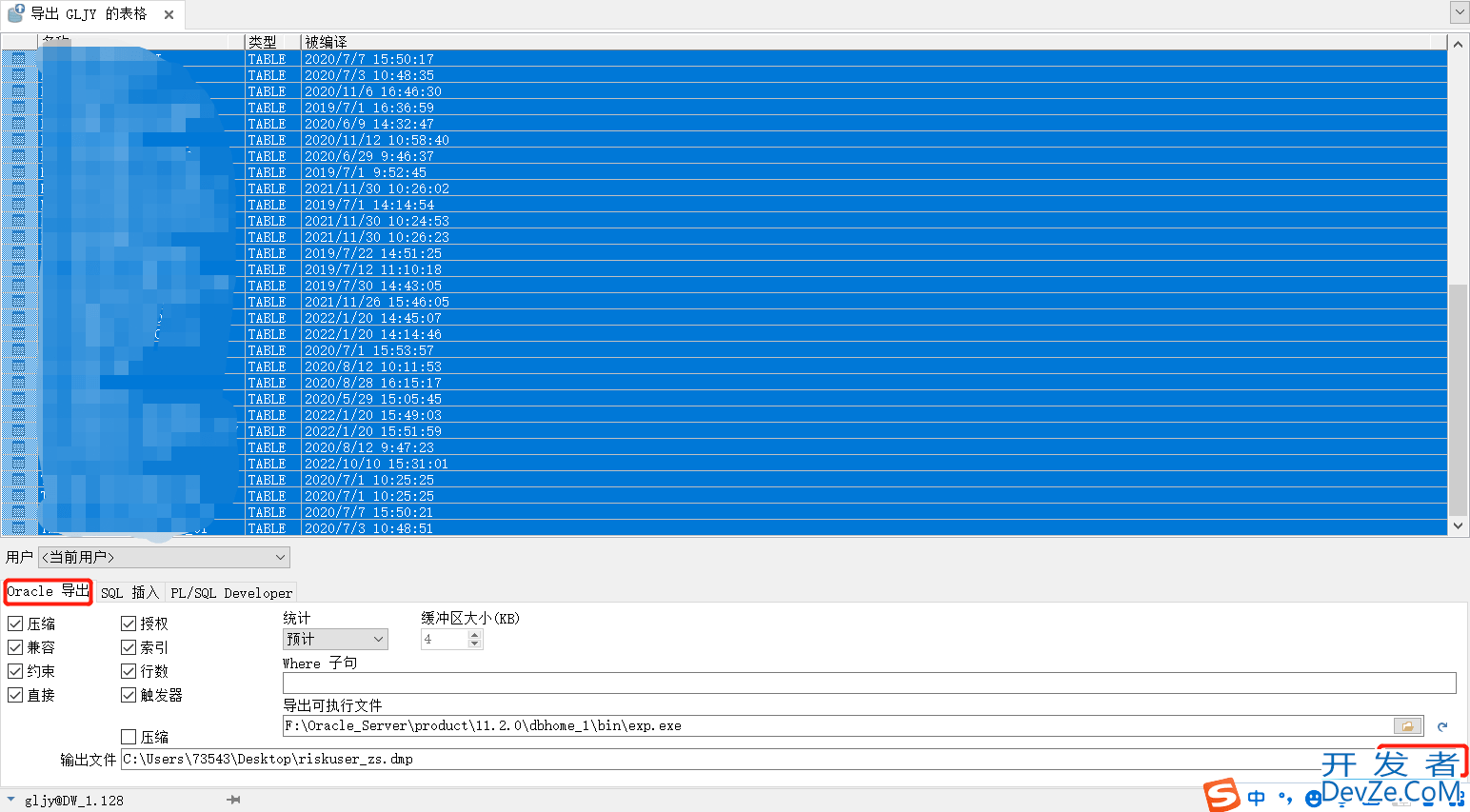Click table icon of row compiled 2020/7/7 15:50:17
Image resolution: width=1470 pixels, height=812 pixels.
pyautogui.click(x=17, y=59)
